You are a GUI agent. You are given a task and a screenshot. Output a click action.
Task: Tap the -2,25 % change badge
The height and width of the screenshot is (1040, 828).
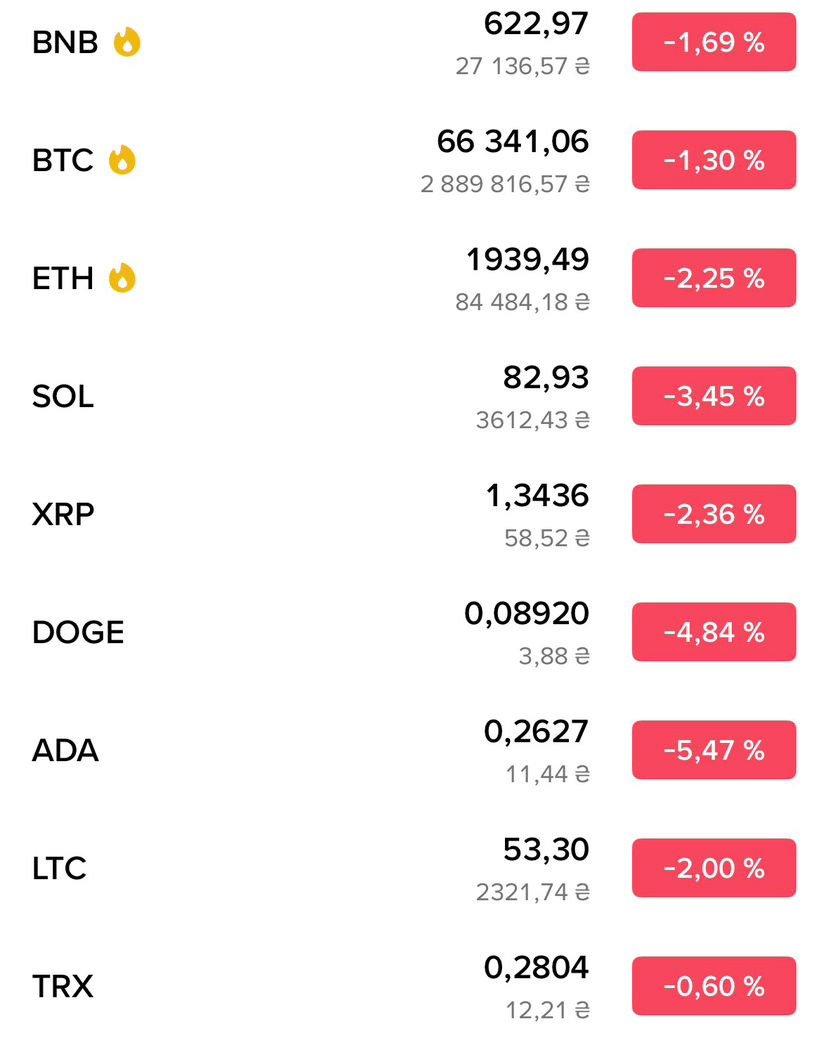pyautogui.click(x=714, y=278)
